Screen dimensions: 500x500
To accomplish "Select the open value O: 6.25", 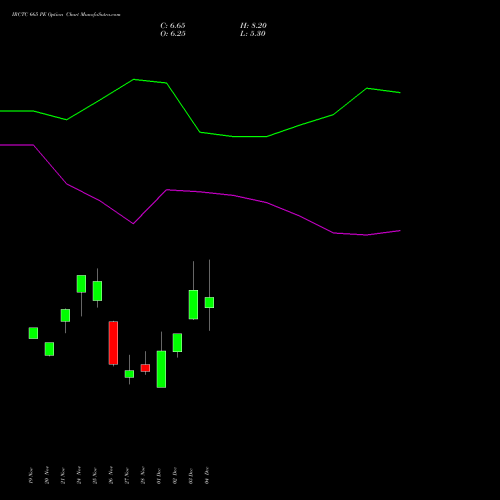I will (x=173, y=34).
